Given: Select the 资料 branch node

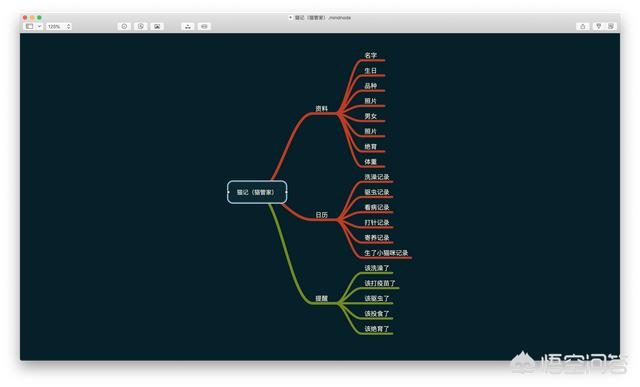Looking at the screenshot, I should click(x=322, y=109).
